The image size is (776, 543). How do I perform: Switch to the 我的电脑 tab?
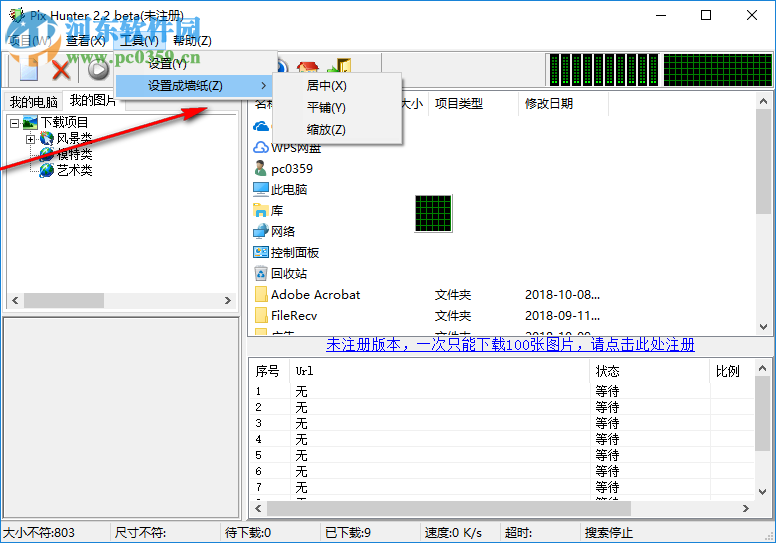coord(34,102)
